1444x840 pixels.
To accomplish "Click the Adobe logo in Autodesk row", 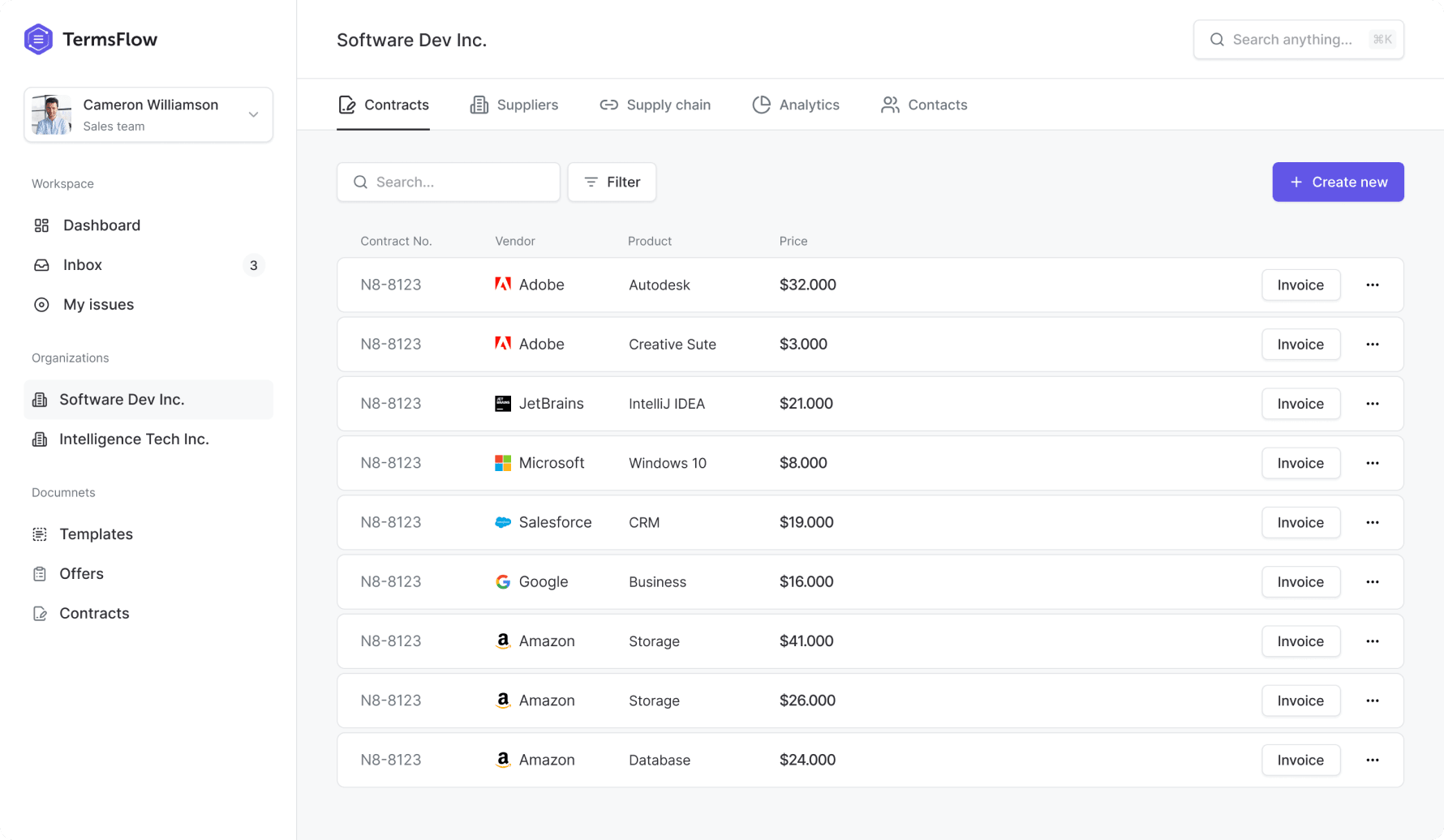I will tap(503, 285).
